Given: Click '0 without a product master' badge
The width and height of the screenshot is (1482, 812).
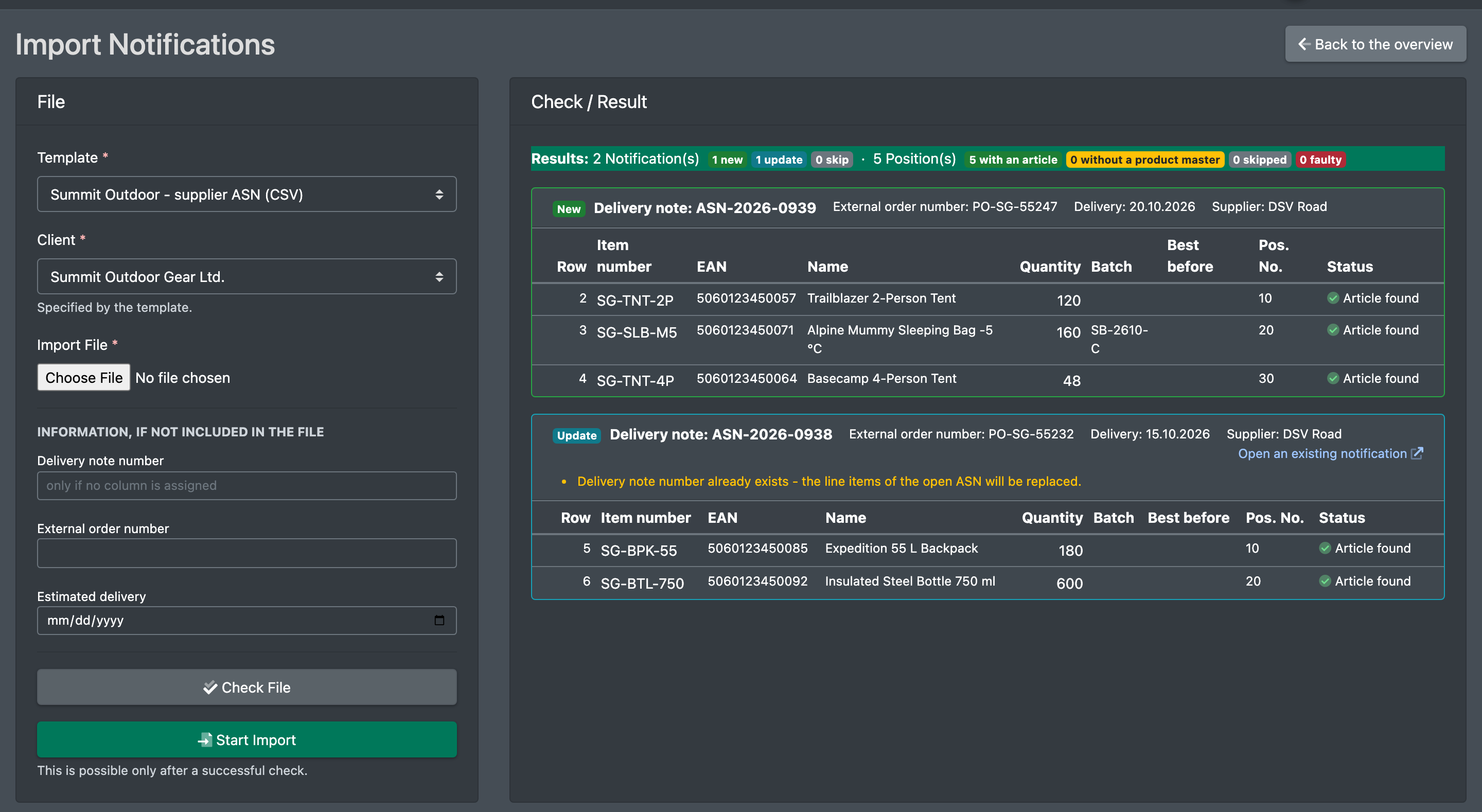Looking at the screenshot, I should click(1145, 160).
